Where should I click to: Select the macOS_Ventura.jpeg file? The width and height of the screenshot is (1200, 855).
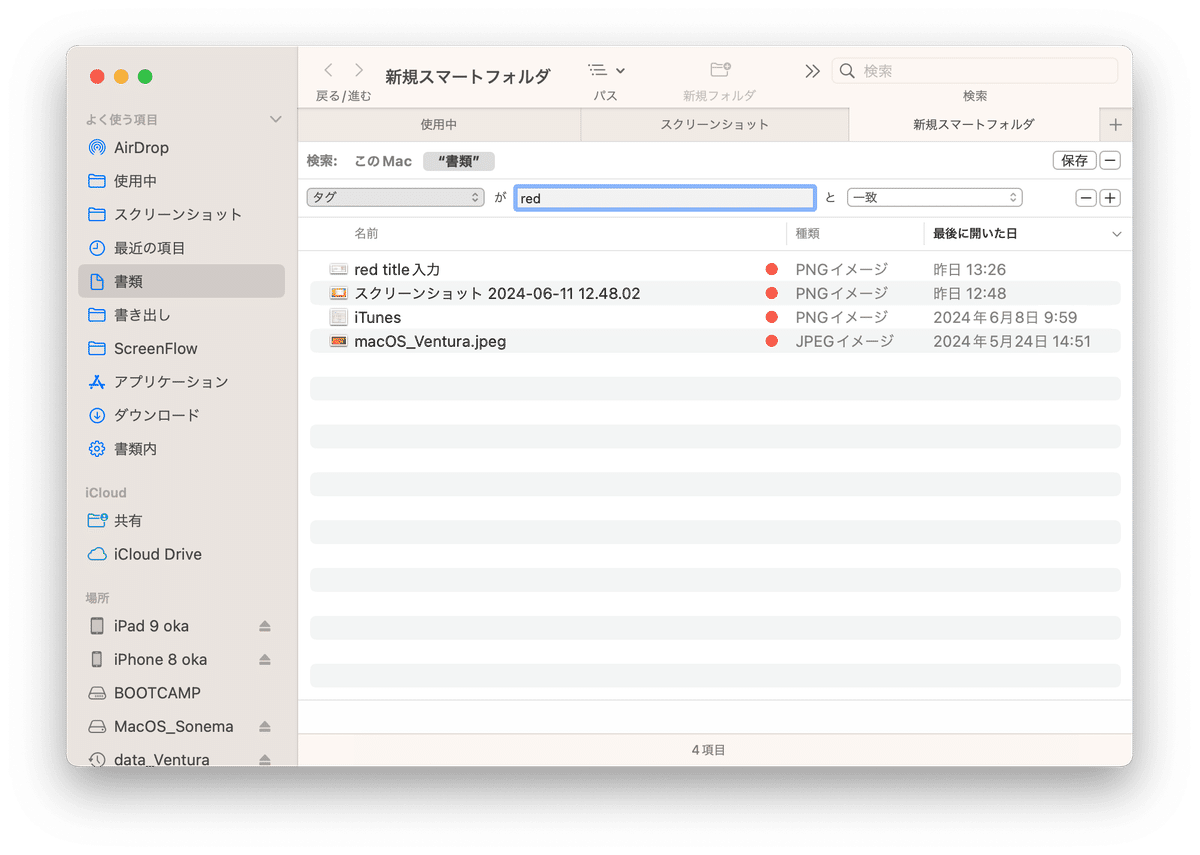coord(430,342)
